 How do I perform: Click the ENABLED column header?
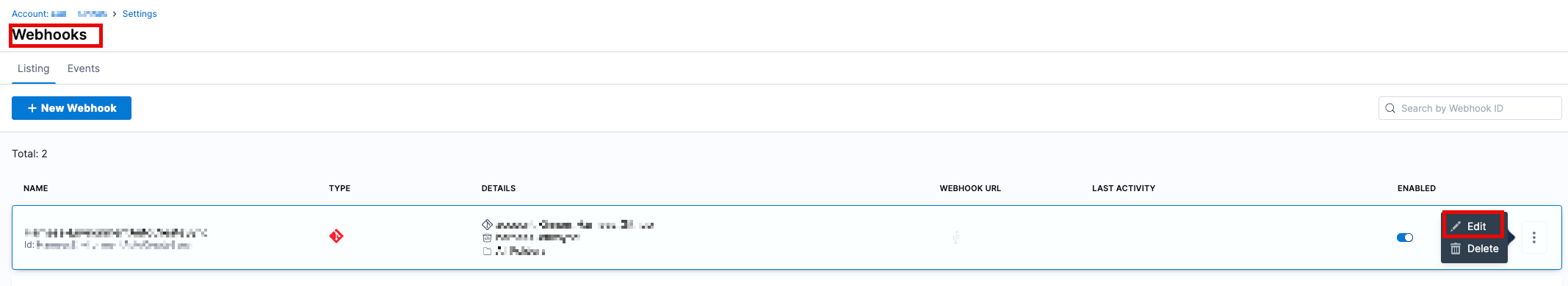tap(1417, 188)
